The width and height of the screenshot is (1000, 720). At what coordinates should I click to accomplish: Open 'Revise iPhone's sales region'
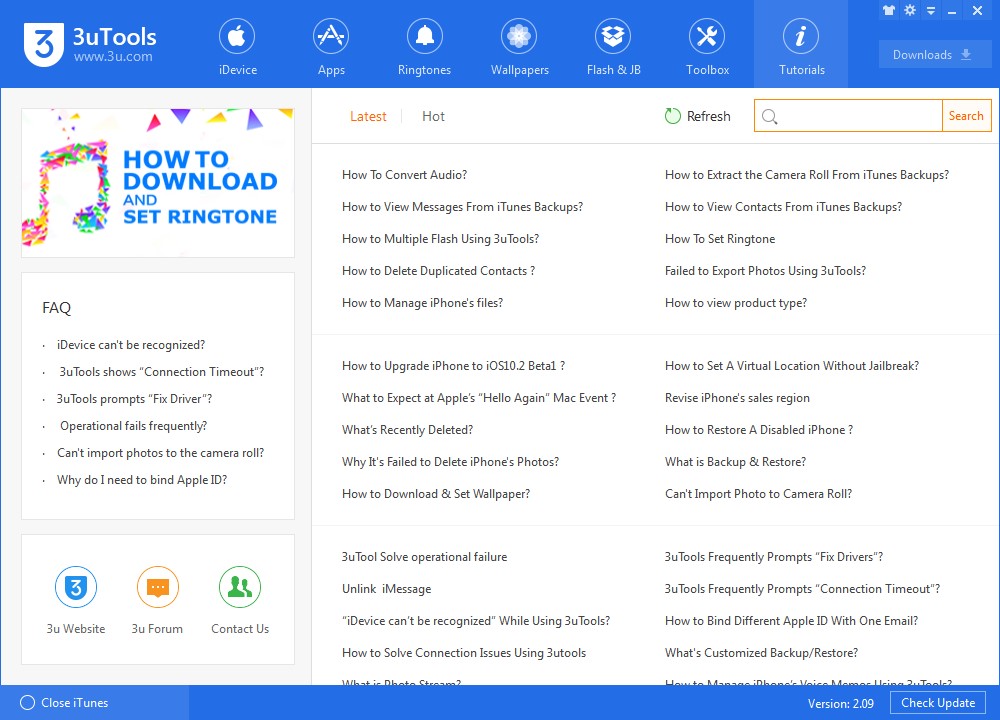click(737, 398)
